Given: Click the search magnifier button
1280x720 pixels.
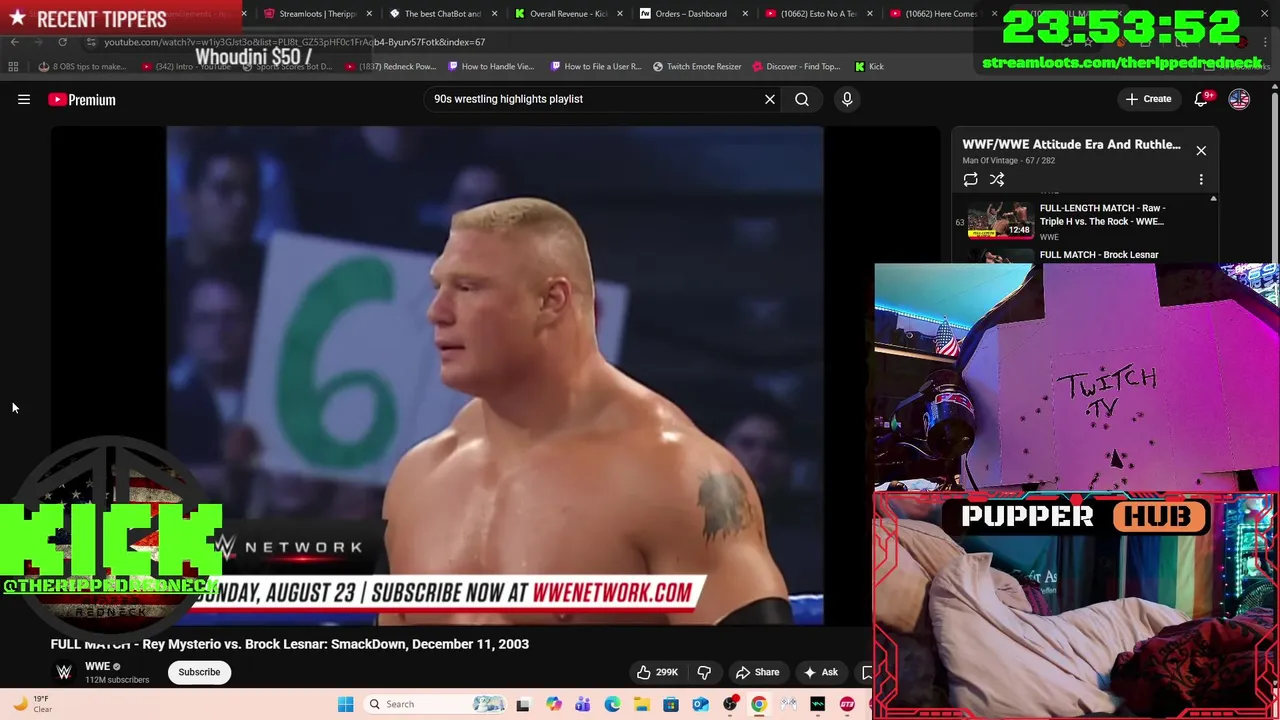Looking at the screenshot, I should [802, 99].
